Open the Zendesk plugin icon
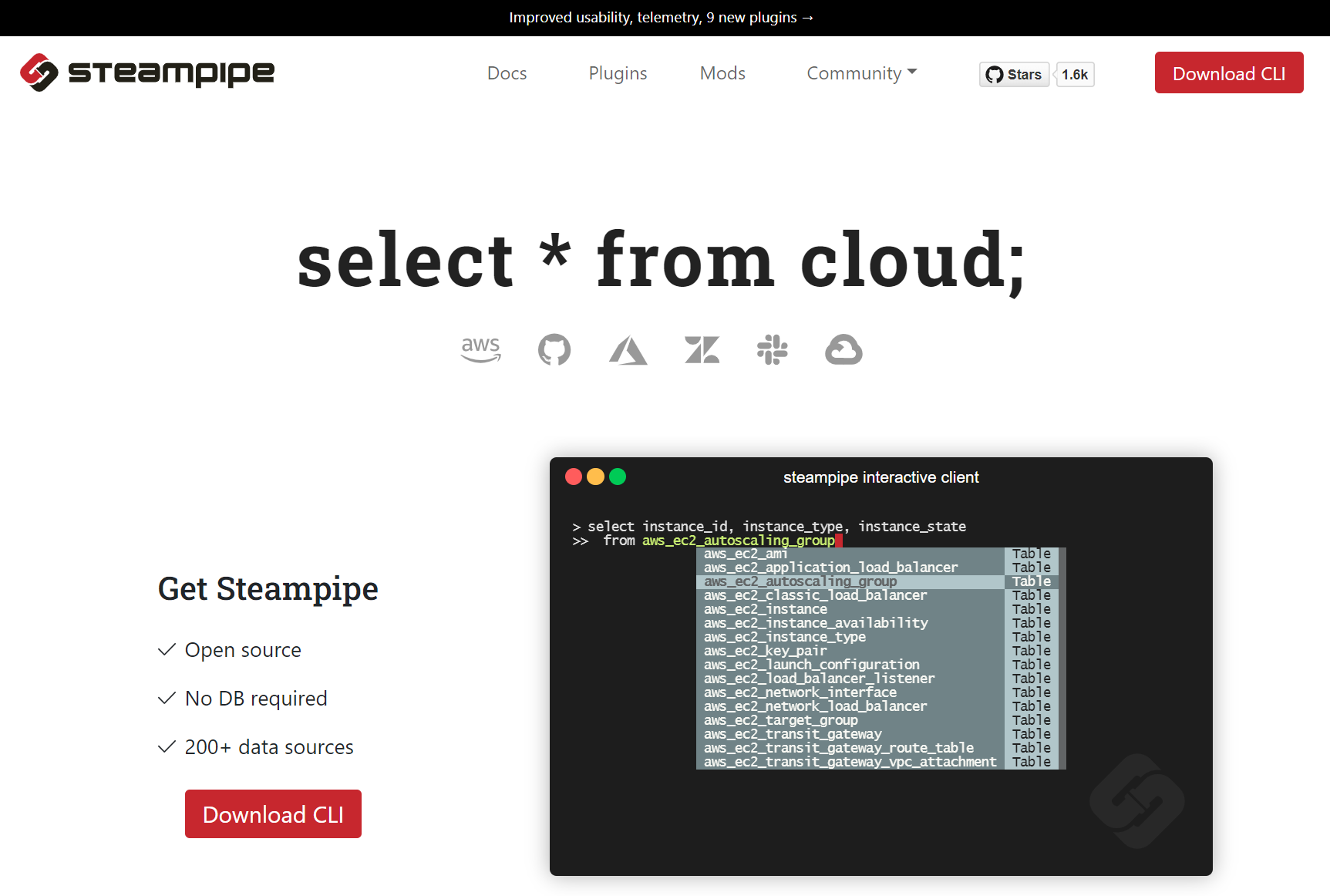 point(702,349)
